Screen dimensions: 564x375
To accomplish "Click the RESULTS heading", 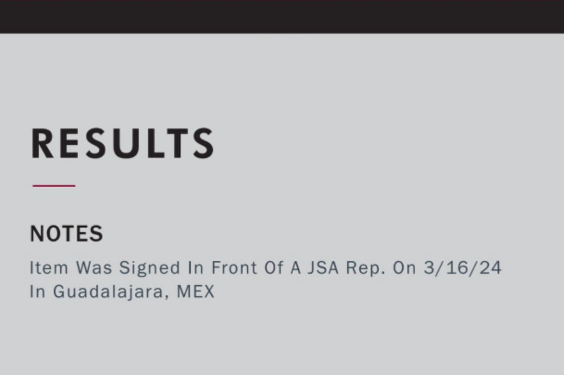I will [123, 143].
